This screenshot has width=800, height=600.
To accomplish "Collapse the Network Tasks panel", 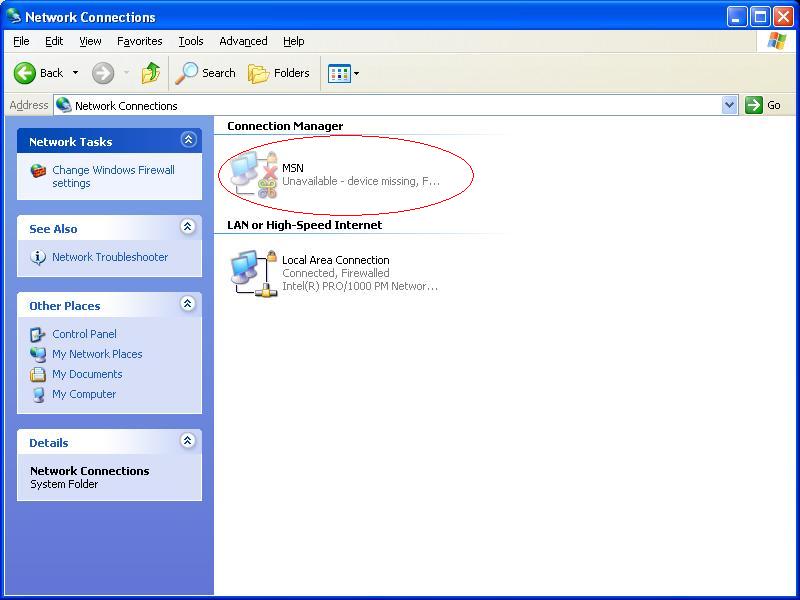I will (x=188, y=139).
